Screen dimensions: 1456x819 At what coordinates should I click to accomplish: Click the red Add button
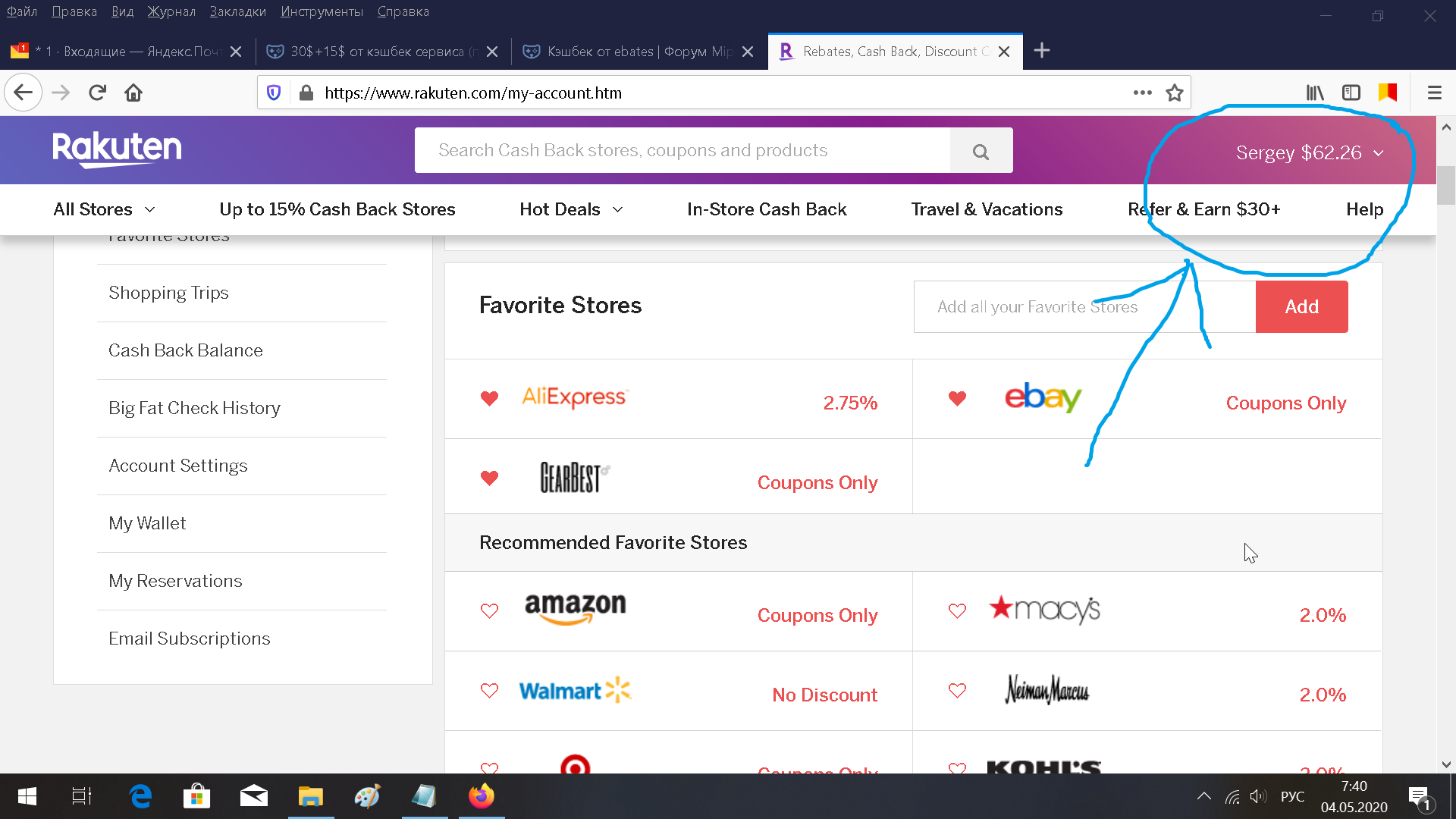pyautogui.click(x=1301, y=306)
